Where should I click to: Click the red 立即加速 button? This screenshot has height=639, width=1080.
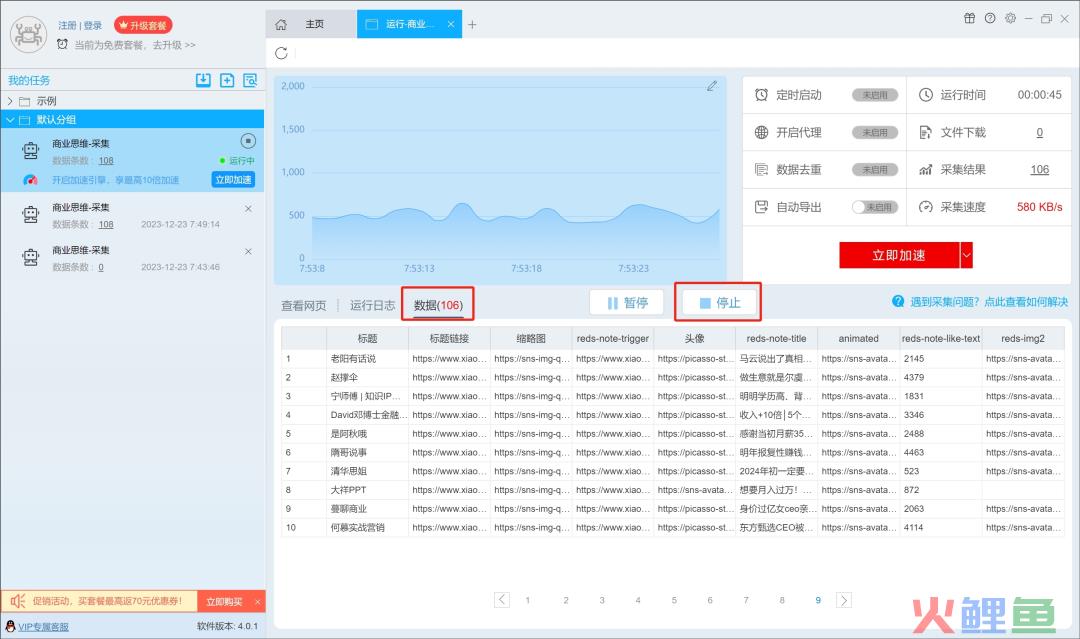coord(899,255)
